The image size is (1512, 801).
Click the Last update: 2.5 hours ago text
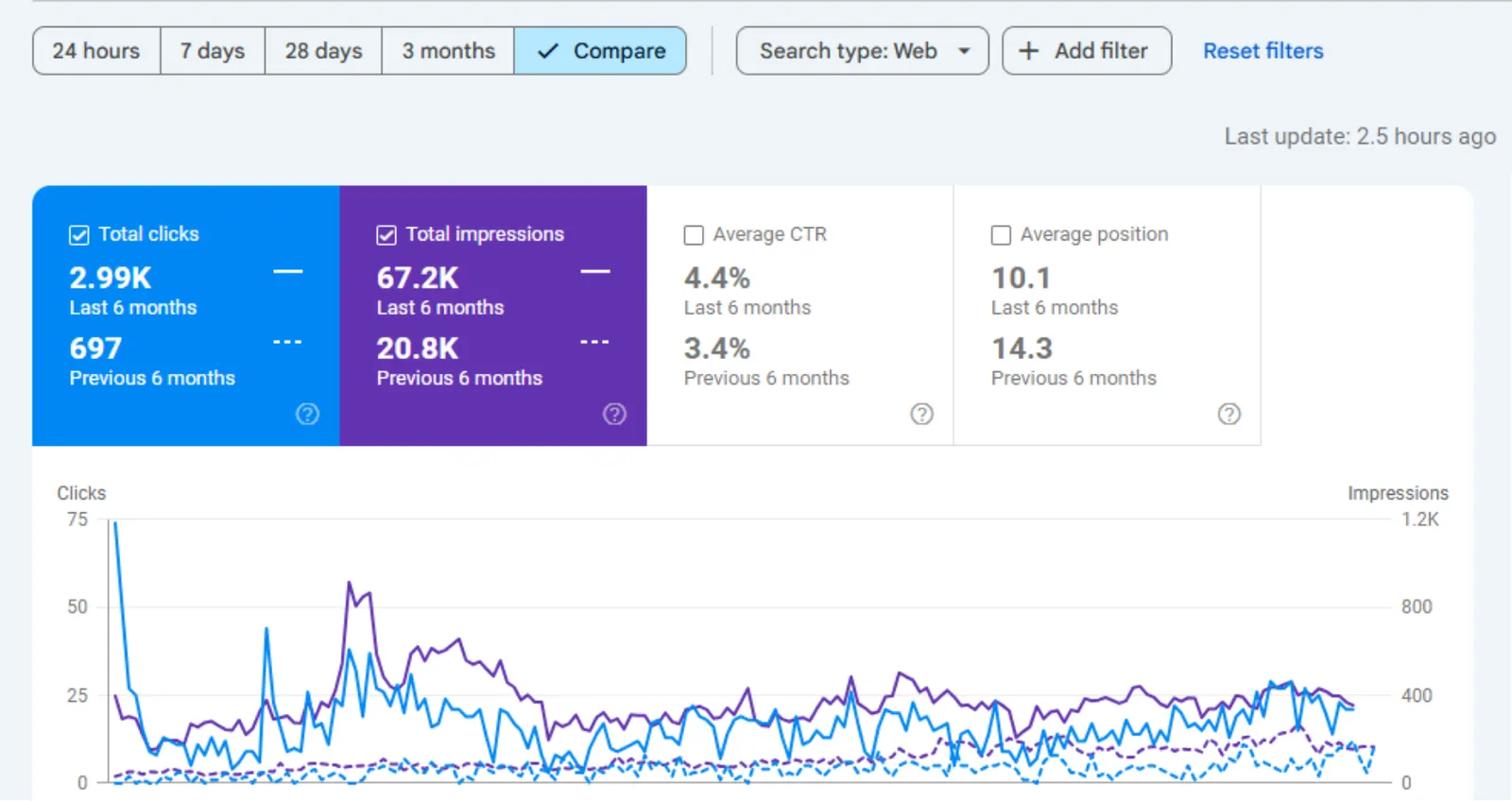pos(1360,137)
